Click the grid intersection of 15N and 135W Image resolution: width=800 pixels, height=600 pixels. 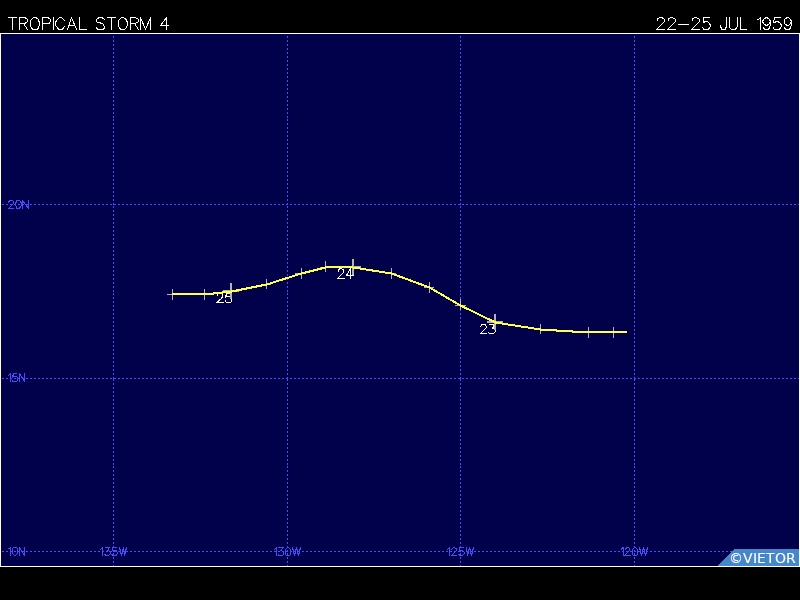tap(113, 378)
